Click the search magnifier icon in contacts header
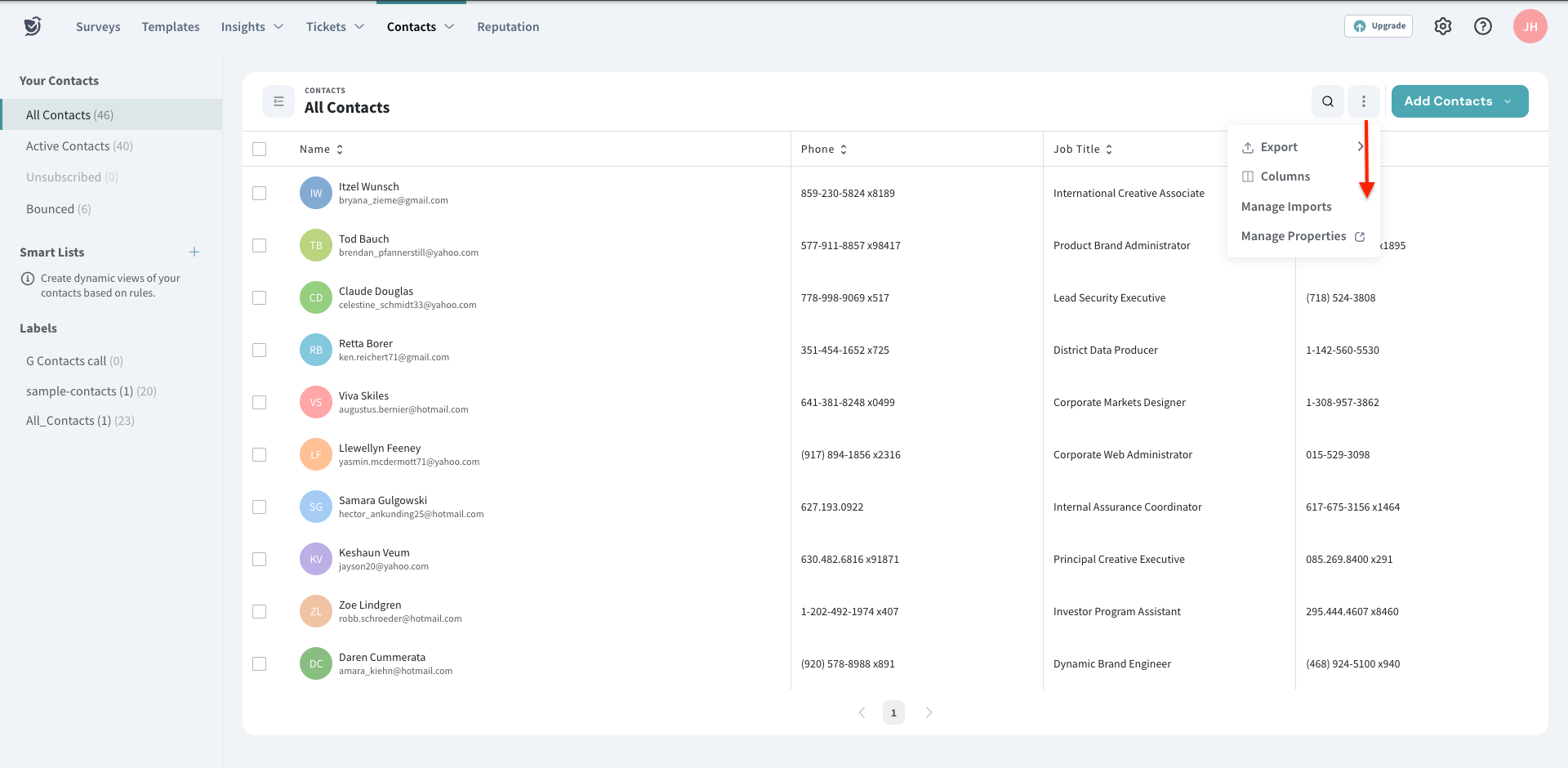The image size is (1568, 768). click(1328, 101)
